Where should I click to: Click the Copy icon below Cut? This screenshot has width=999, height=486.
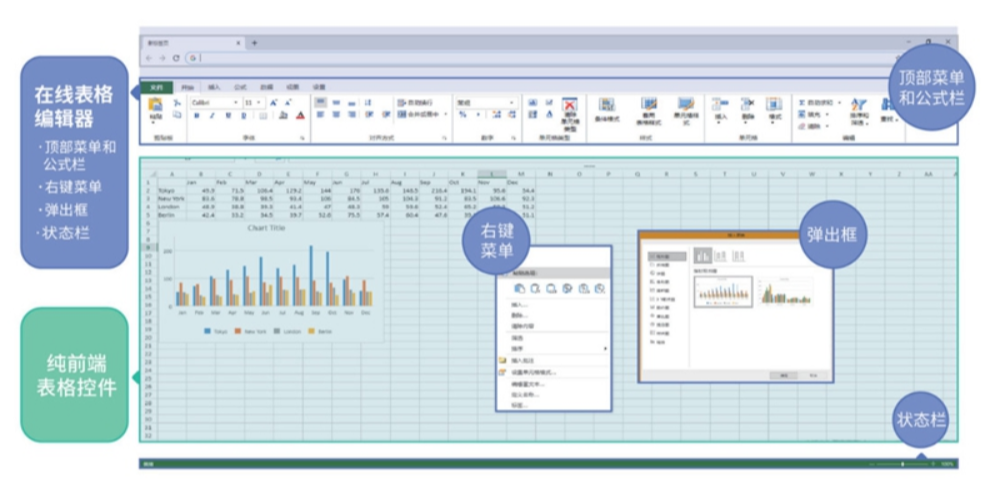[x=177, y=115]
